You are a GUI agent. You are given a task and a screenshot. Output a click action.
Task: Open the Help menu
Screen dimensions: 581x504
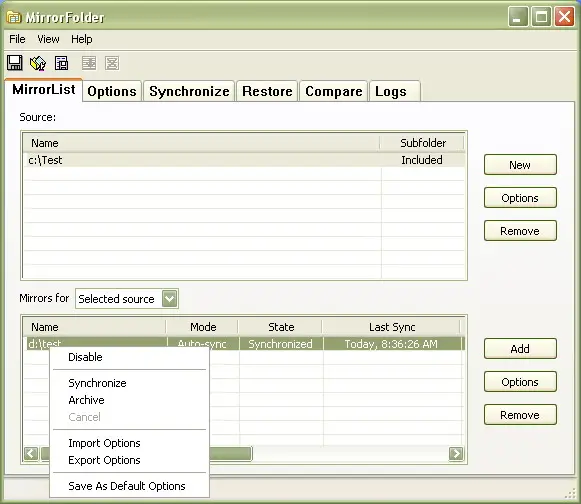pyautogui.click(x=82, y=39)
